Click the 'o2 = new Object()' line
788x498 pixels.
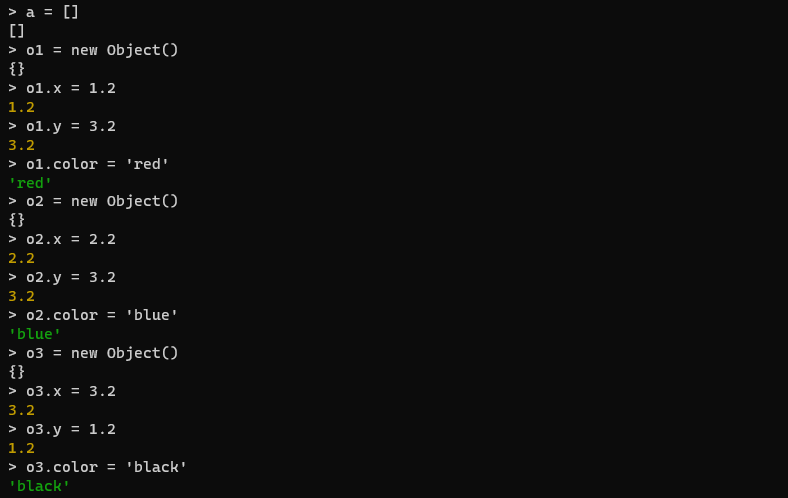tap(93, 202)
